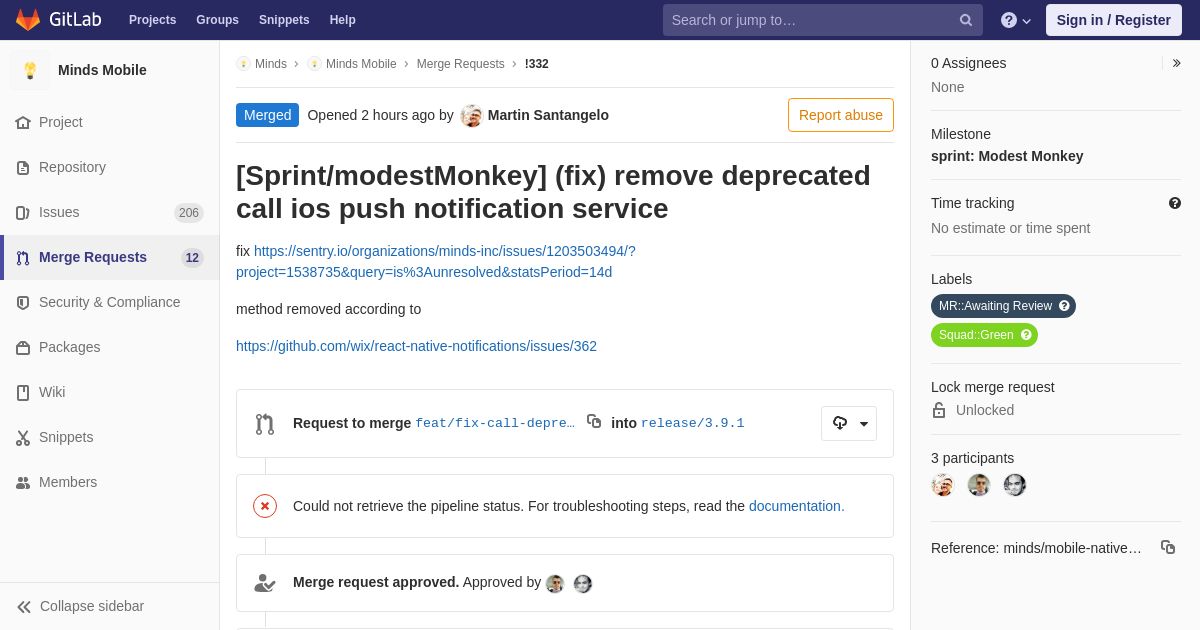The image size is (1200, 630).
Task: Open the sentry.io issue link
Action: [436, 261]
